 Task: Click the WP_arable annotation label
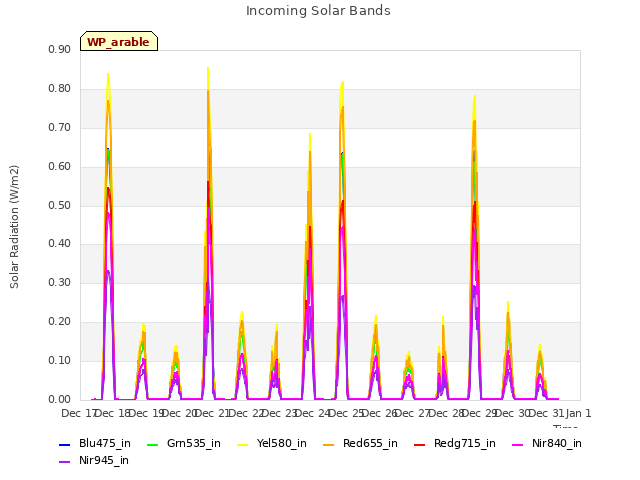click(119, 41)
